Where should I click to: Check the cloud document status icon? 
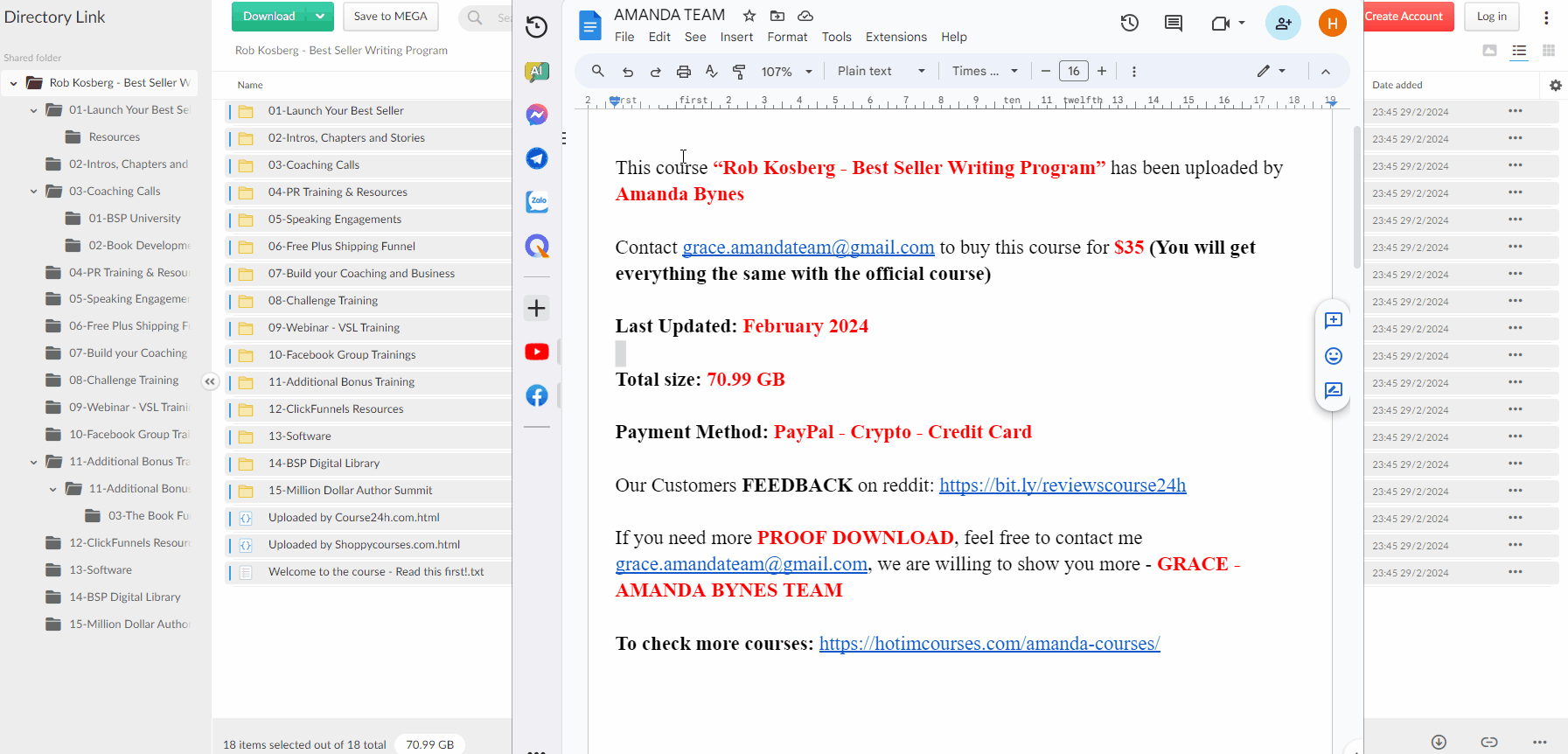pyautogui.click(x=805, y=16)
